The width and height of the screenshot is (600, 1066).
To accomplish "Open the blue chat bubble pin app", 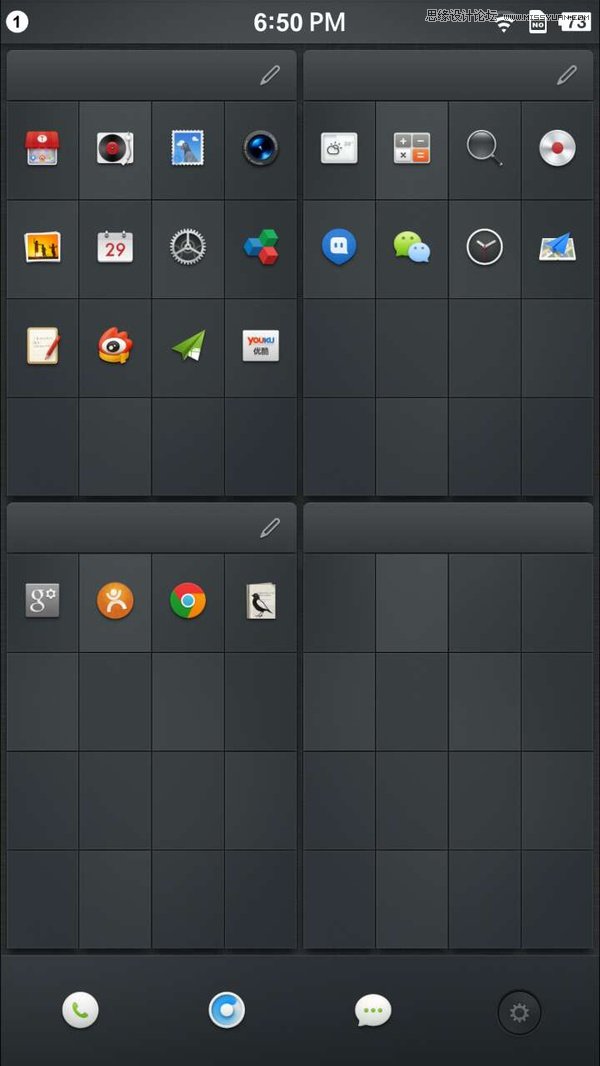I will (x=339, y=246).
